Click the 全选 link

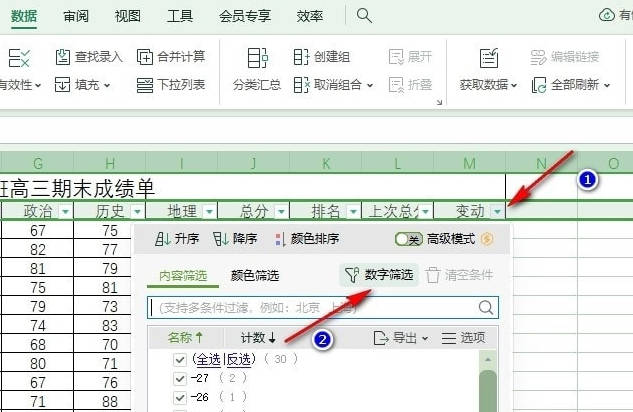[x=208, y=359]
